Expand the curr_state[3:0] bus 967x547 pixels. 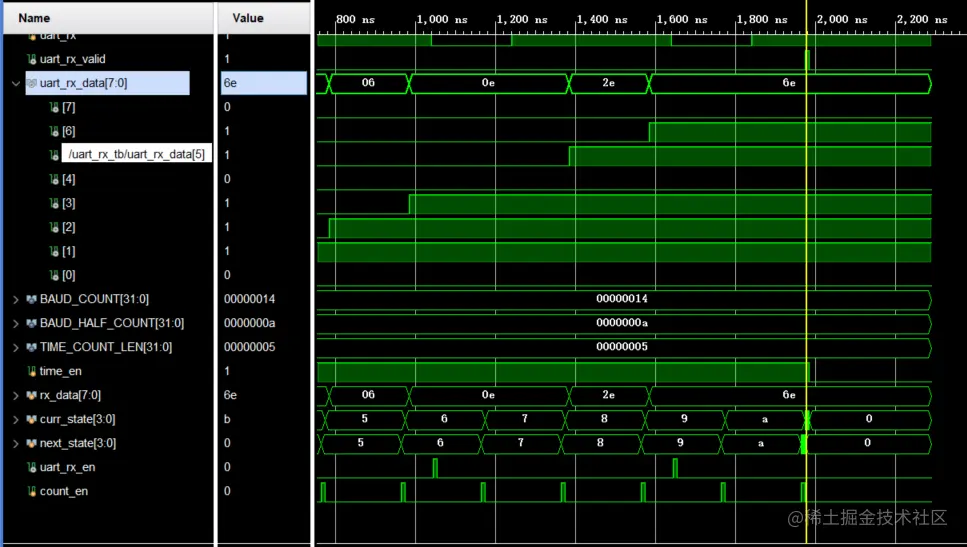point(16,419)
